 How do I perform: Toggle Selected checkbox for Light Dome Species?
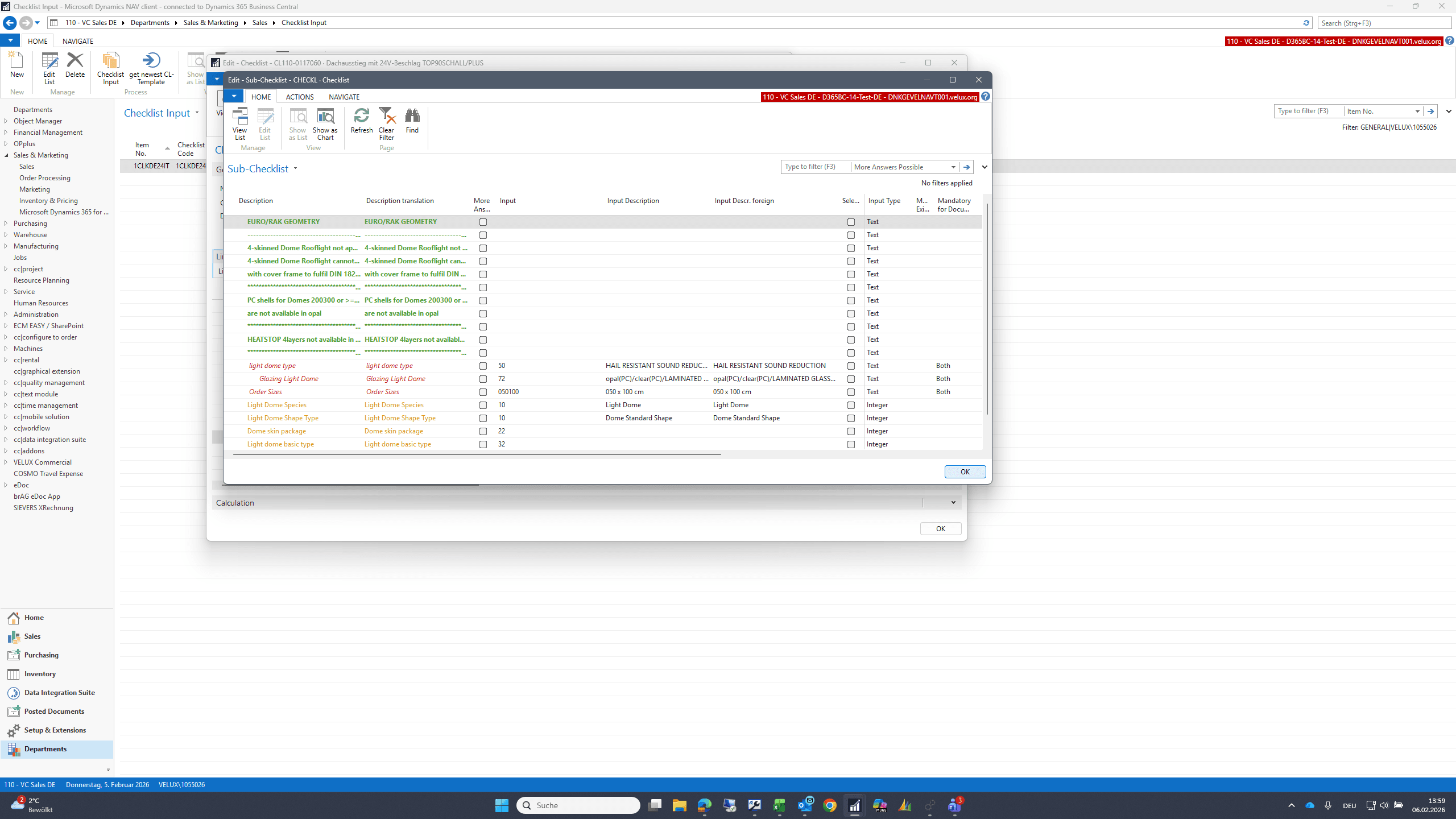pos(851,405)
